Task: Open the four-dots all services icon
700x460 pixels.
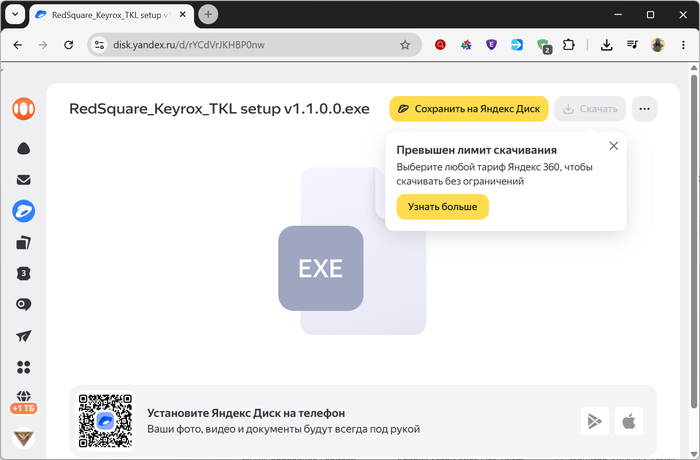Action: pos(24,367)
